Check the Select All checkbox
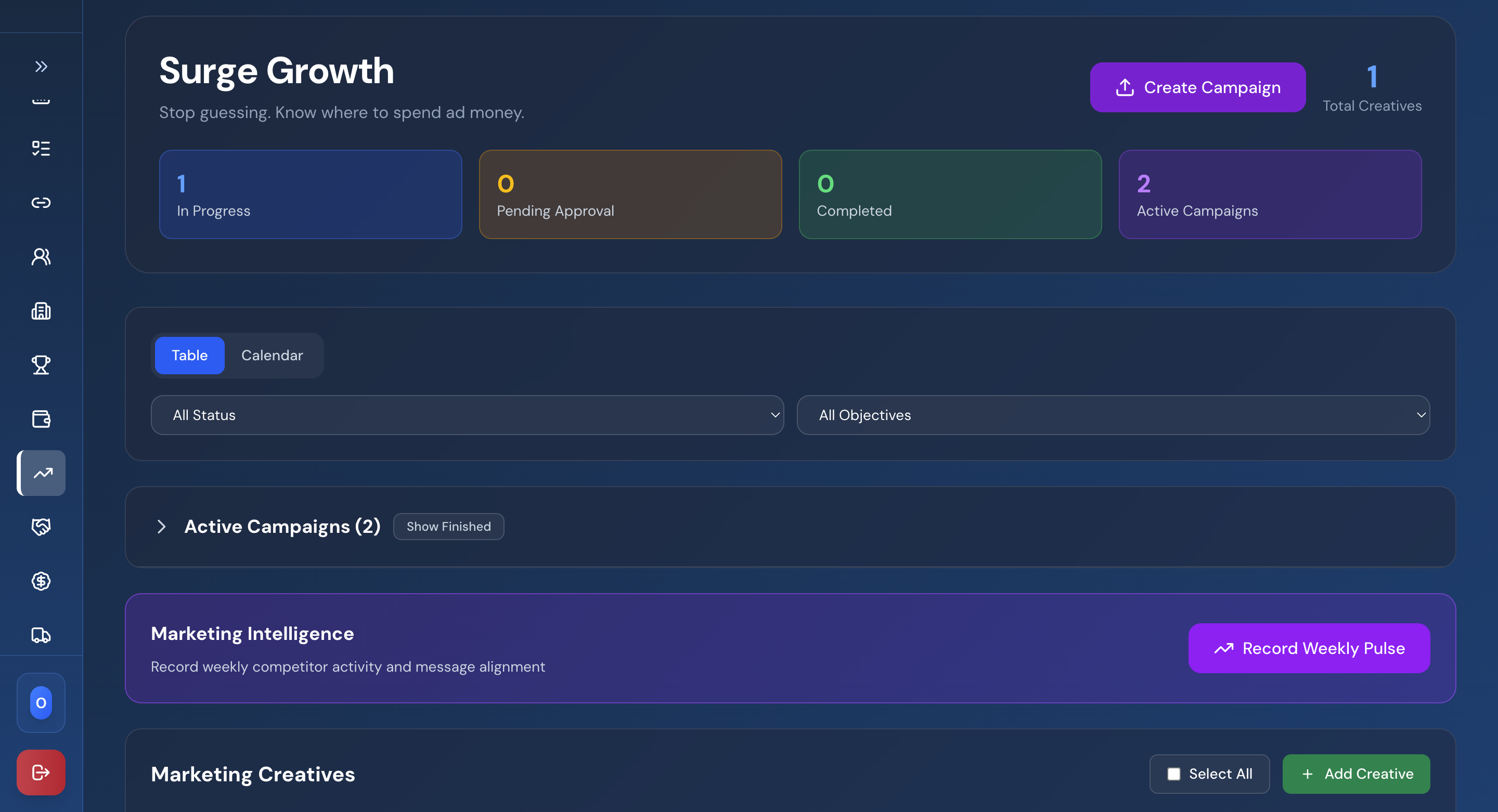 tap(1173, 774)
